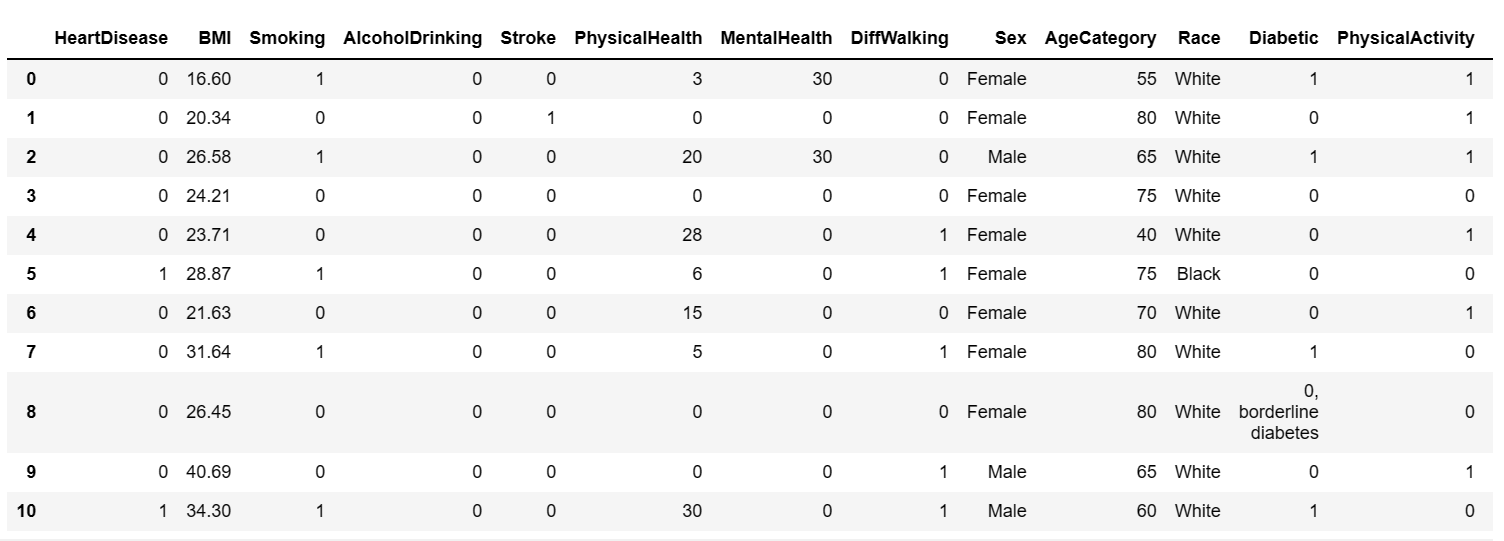Click the 'Black' race cell

[1198, 274]
